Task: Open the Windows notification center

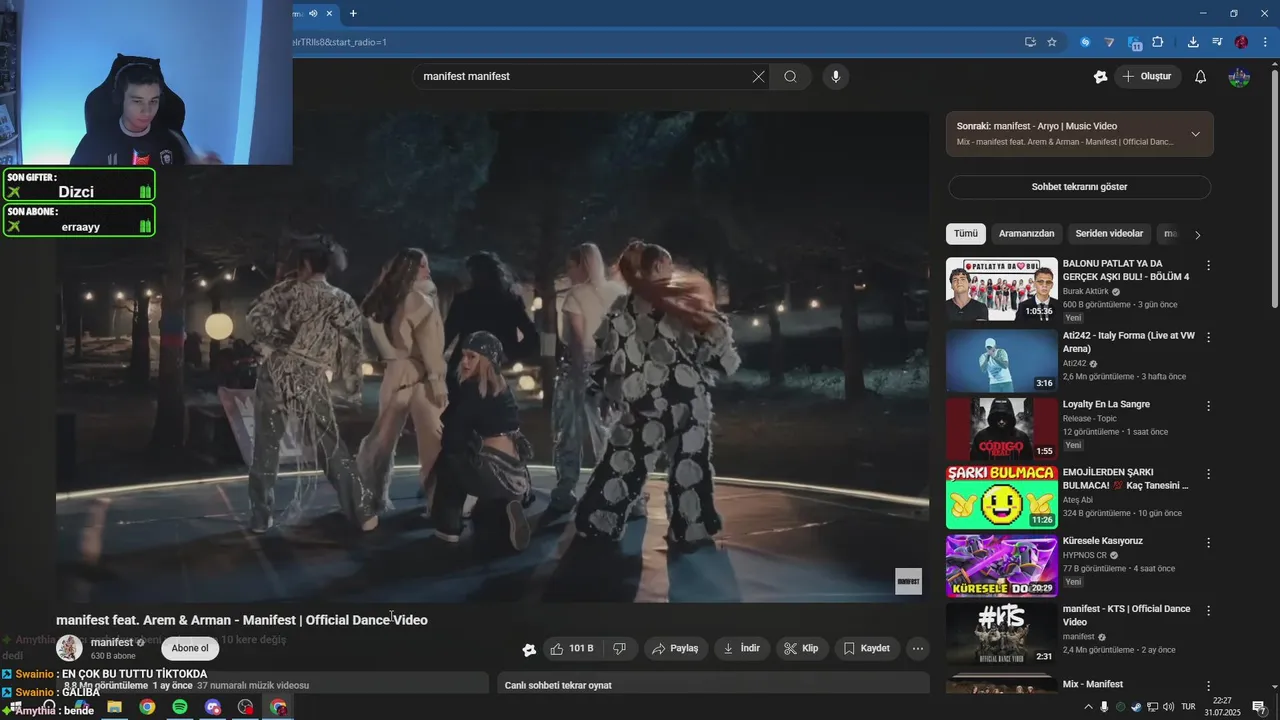Action: tap(1259, 707)
